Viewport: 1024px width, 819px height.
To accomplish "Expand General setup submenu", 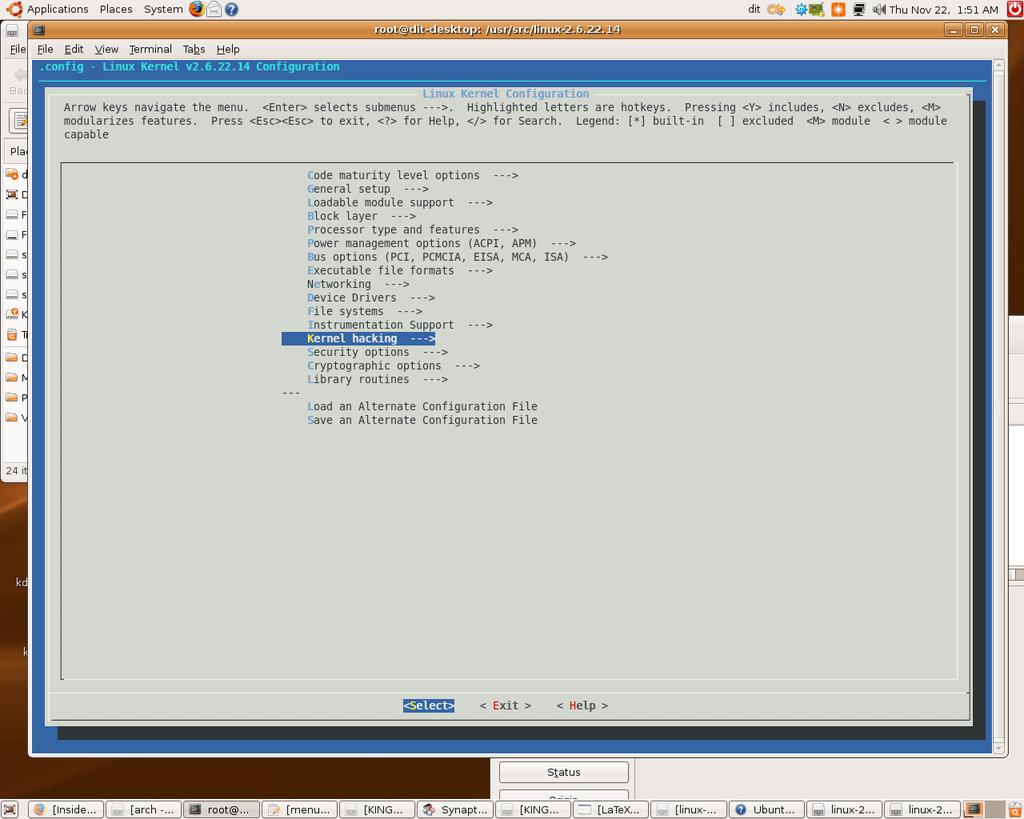I will (x=368, y=189).
